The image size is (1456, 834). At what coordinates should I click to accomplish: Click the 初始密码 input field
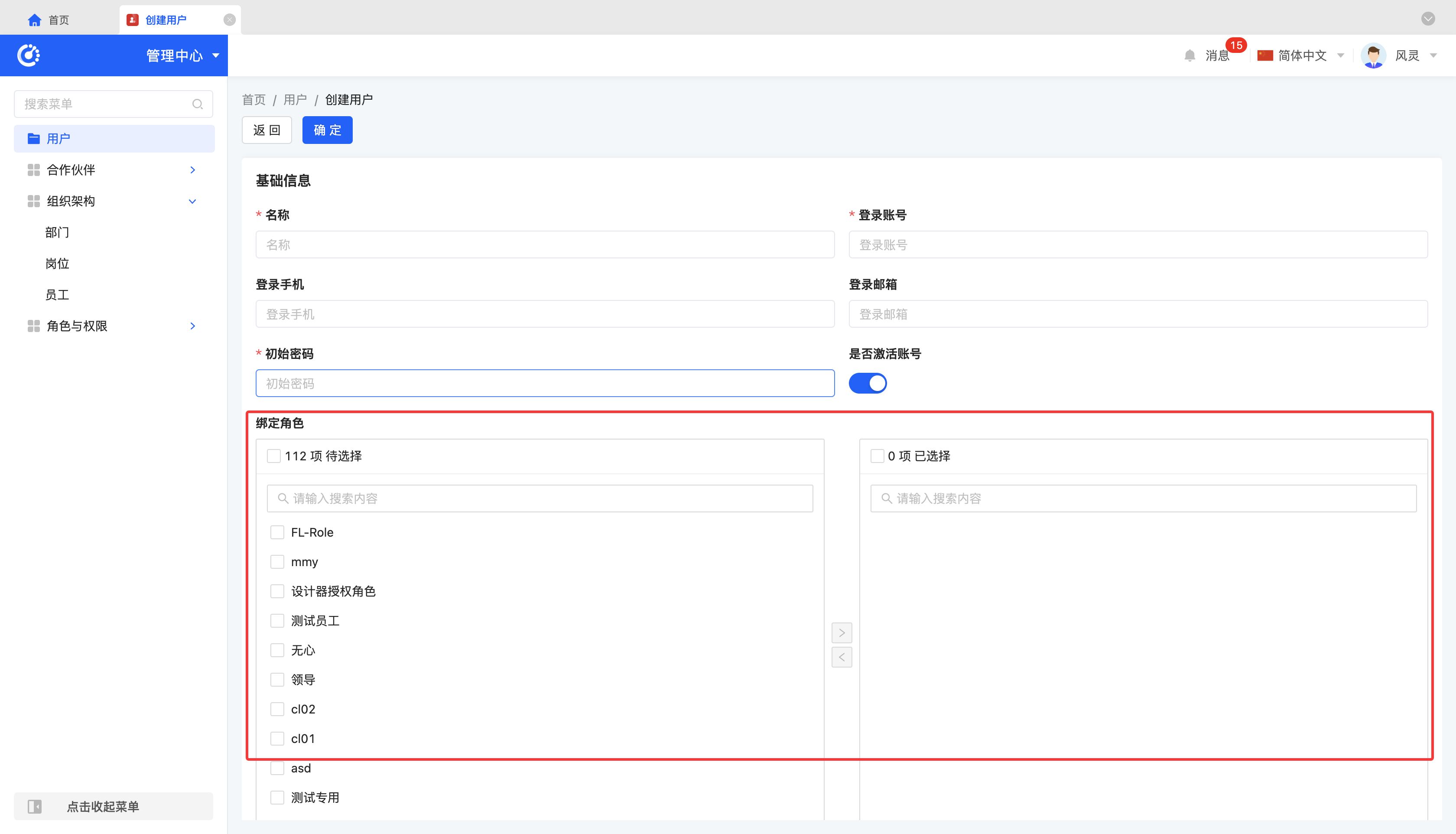pyautogui.click(x=545, y=383)
